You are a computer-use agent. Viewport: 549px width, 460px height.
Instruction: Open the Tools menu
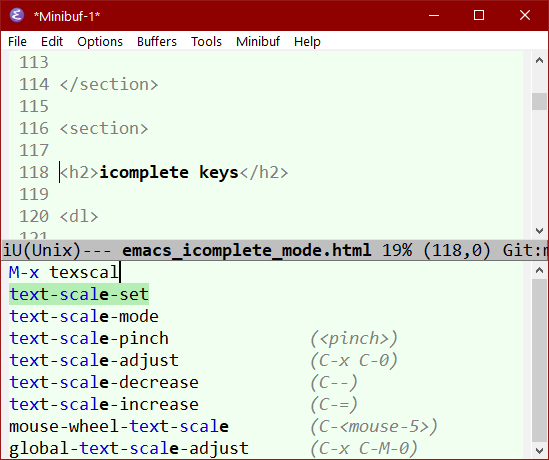pos(206,42)
